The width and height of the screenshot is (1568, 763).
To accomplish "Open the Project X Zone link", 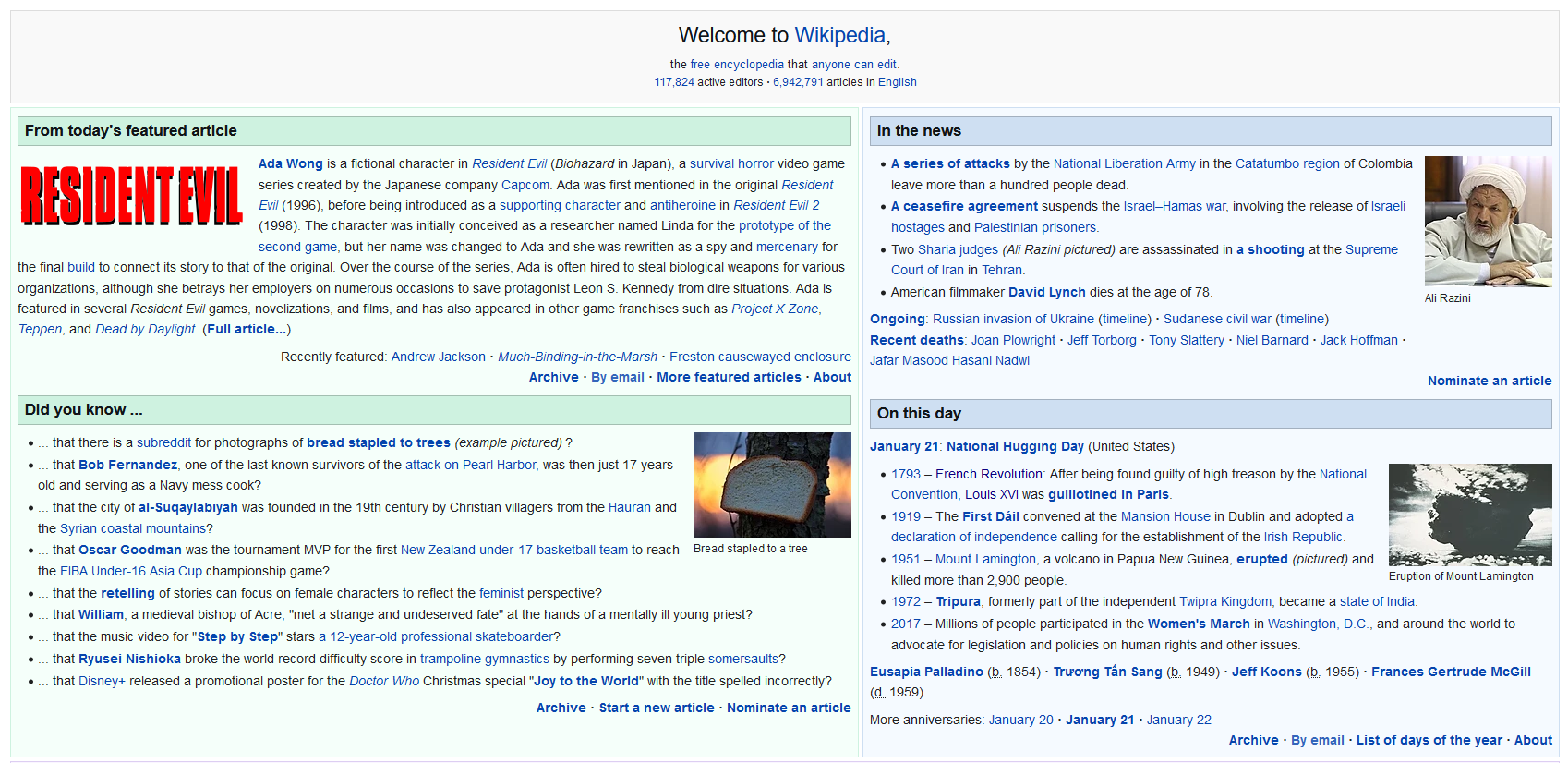I will [x=775, y=309].
